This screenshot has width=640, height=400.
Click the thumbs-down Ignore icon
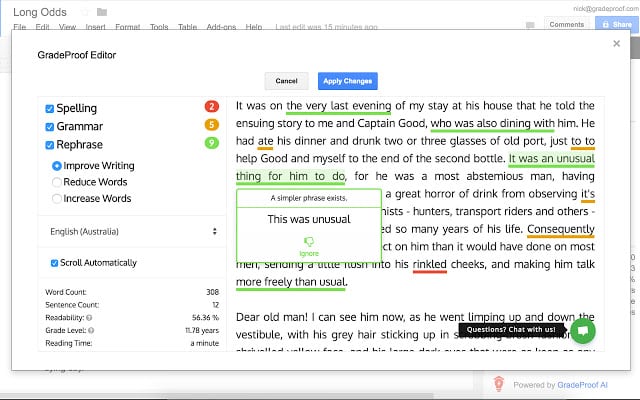(x=309, y=242)
